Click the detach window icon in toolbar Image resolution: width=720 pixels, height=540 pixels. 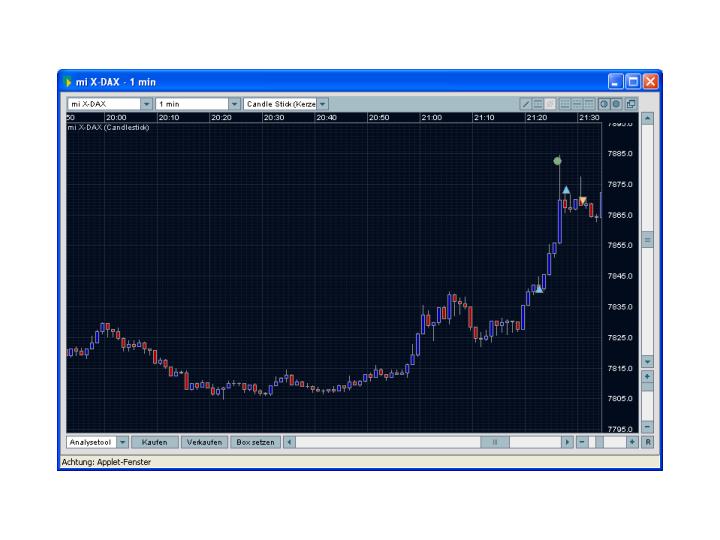(631, 104)
